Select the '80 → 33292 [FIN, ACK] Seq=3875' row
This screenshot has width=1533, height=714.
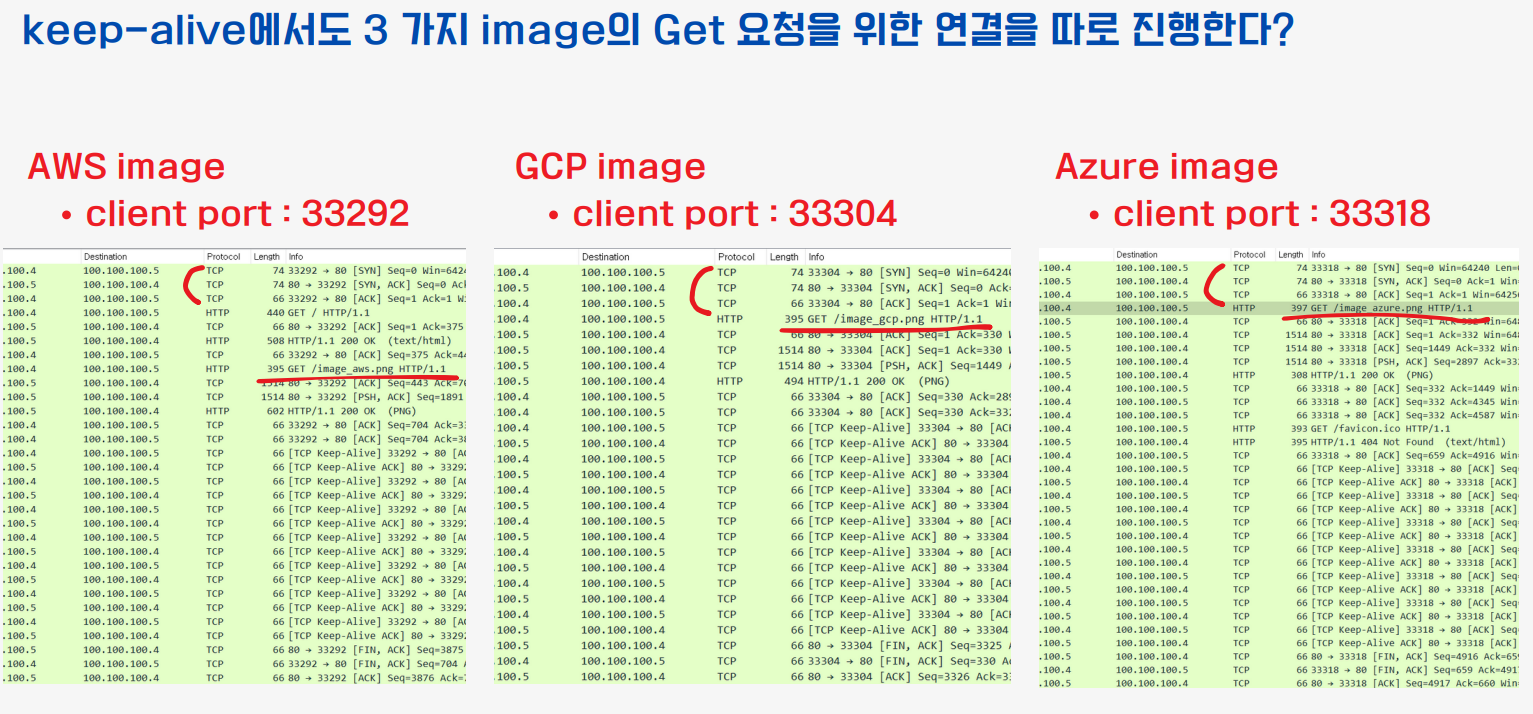[234, 650]
